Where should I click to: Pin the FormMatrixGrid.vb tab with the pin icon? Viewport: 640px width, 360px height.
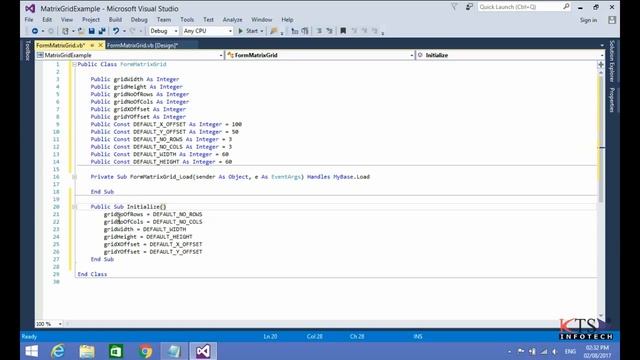(x=92, y=45)
